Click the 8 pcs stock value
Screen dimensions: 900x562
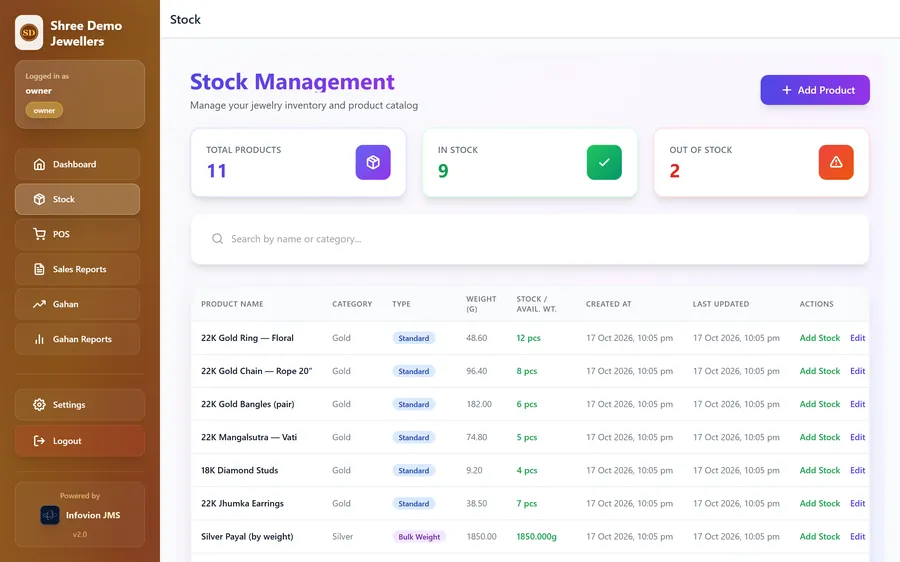[x=526, y=371]
